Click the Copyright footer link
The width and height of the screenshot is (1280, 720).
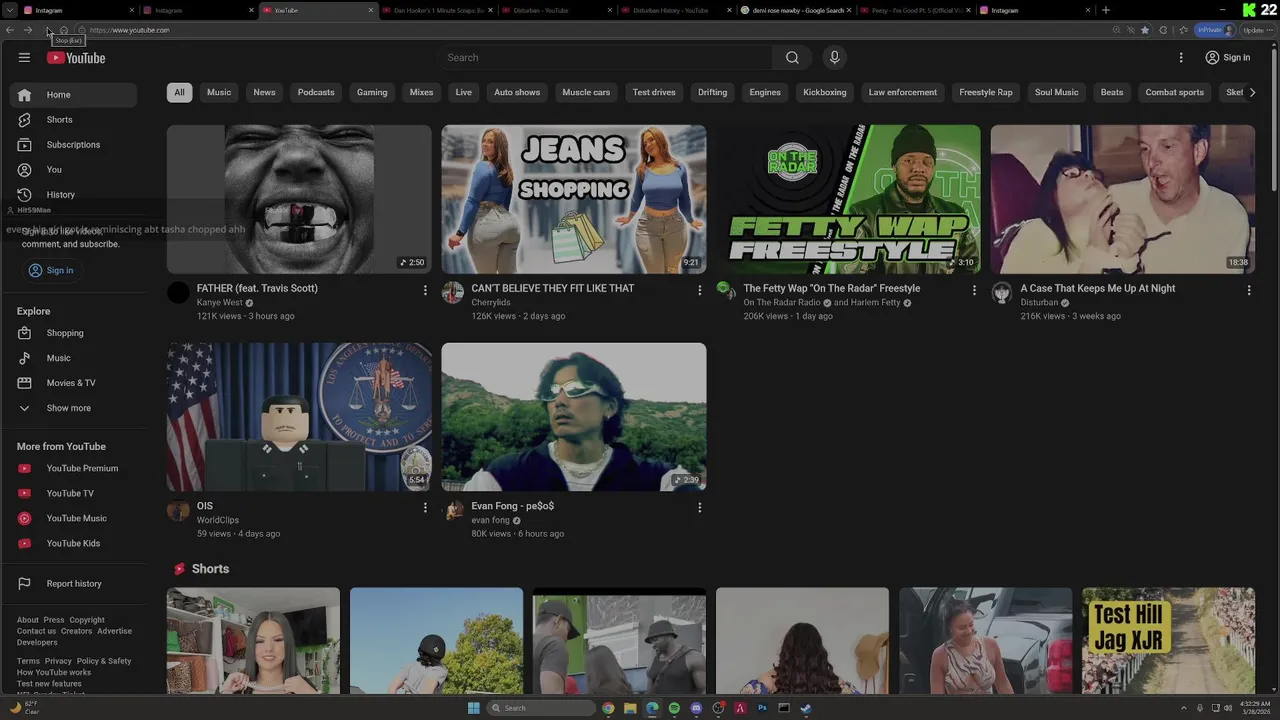coord(87,619)
